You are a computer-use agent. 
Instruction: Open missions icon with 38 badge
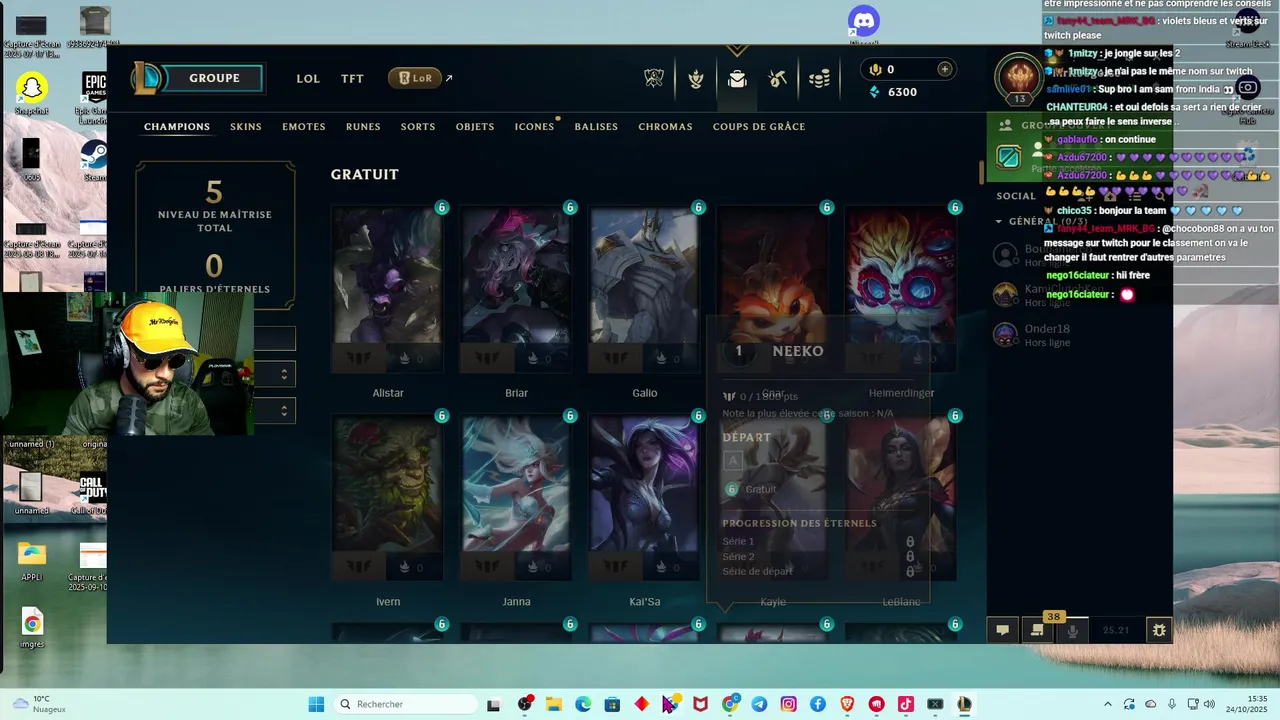click(1037, 630)
